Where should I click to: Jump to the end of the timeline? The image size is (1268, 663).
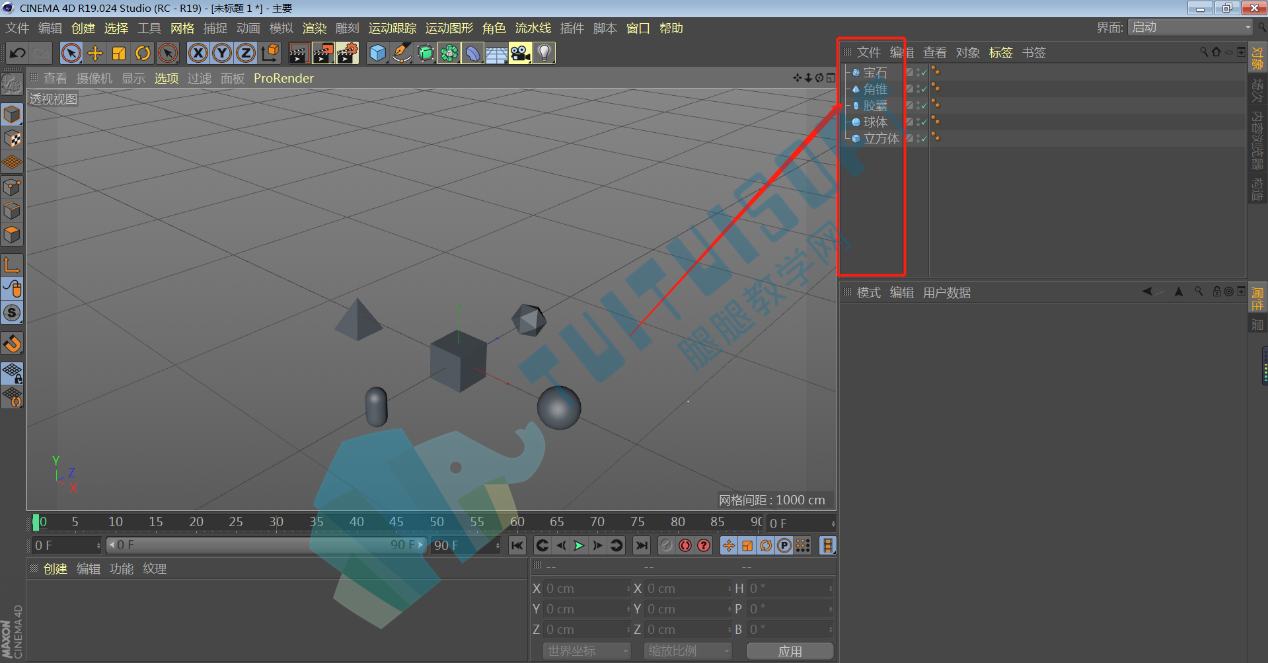click(641, 545)
